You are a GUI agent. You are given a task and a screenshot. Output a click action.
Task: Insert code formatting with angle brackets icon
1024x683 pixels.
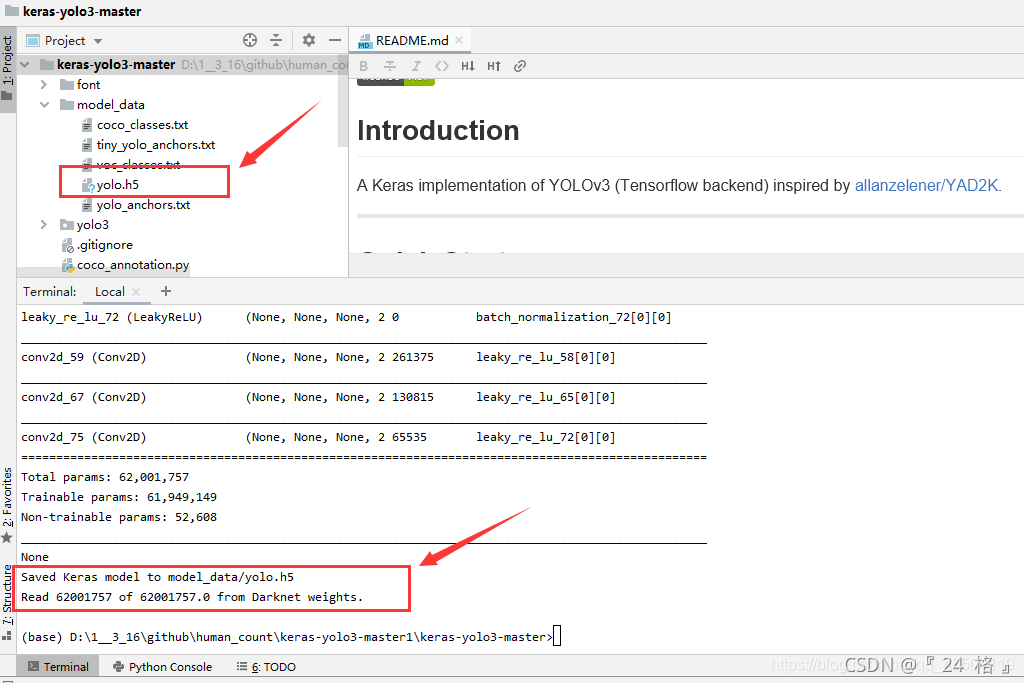click(x=442, y=66)
